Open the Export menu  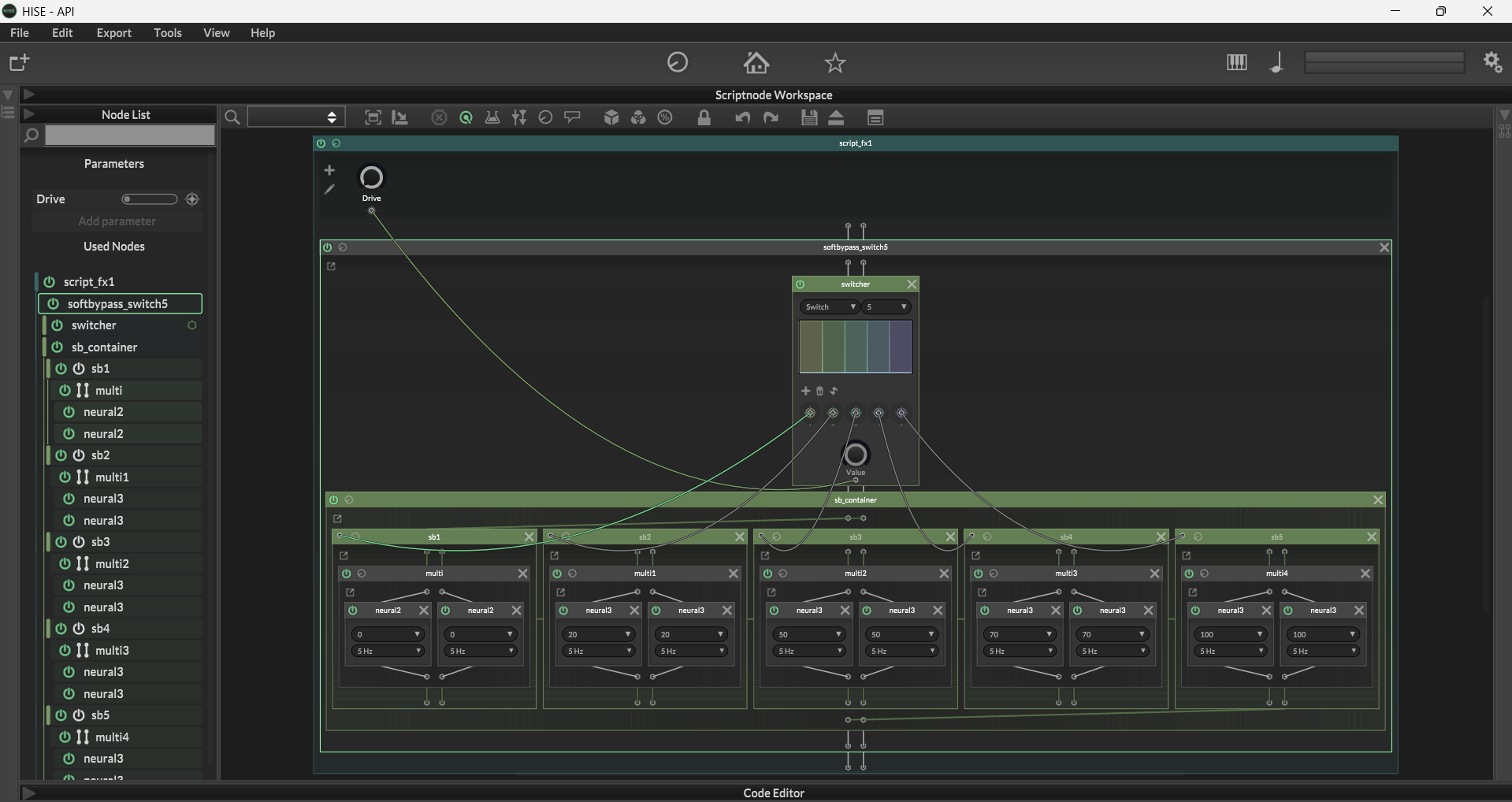click(113, 33)
